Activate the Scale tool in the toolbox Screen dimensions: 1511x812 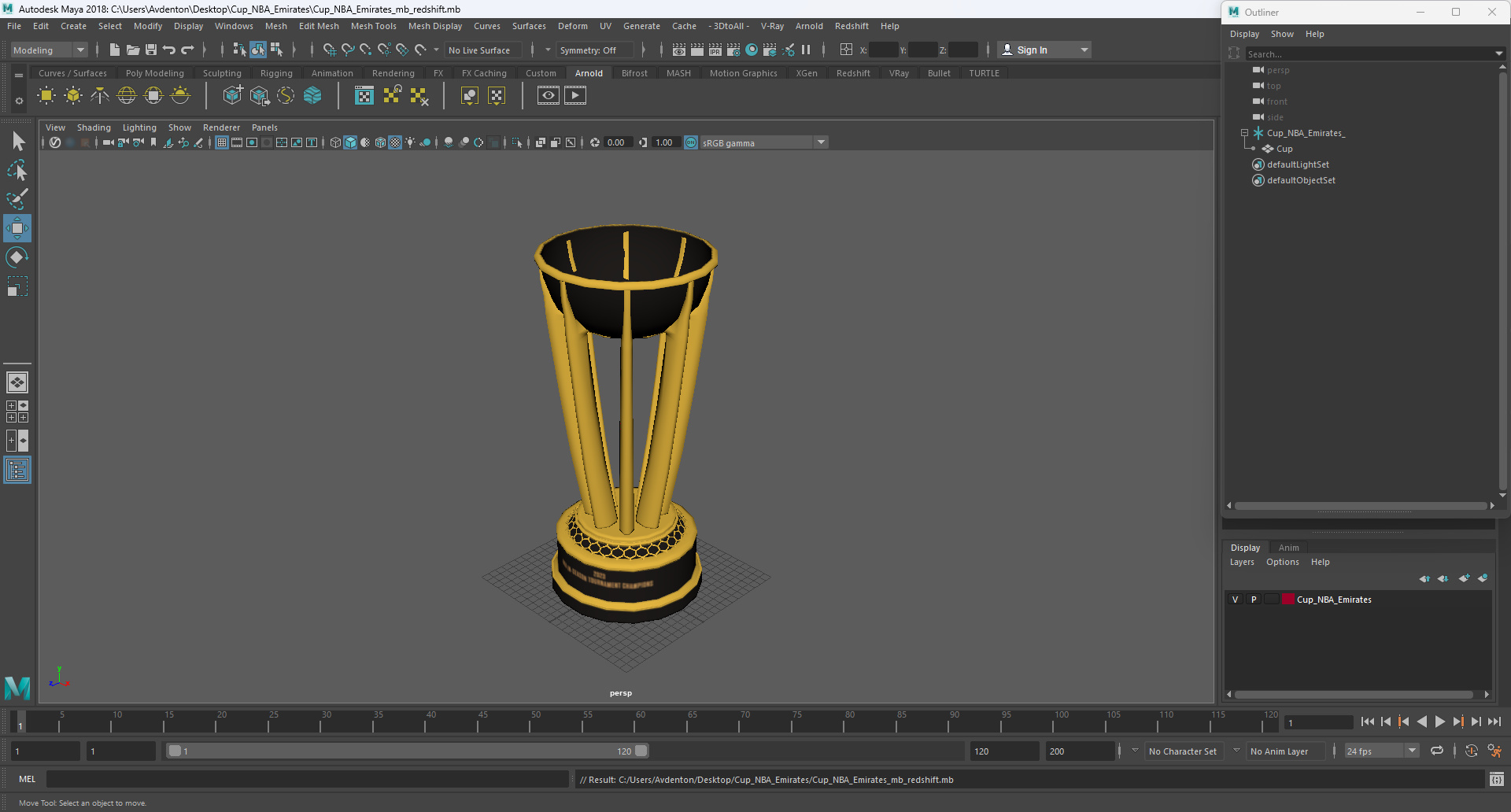click(x=17, y=286)
